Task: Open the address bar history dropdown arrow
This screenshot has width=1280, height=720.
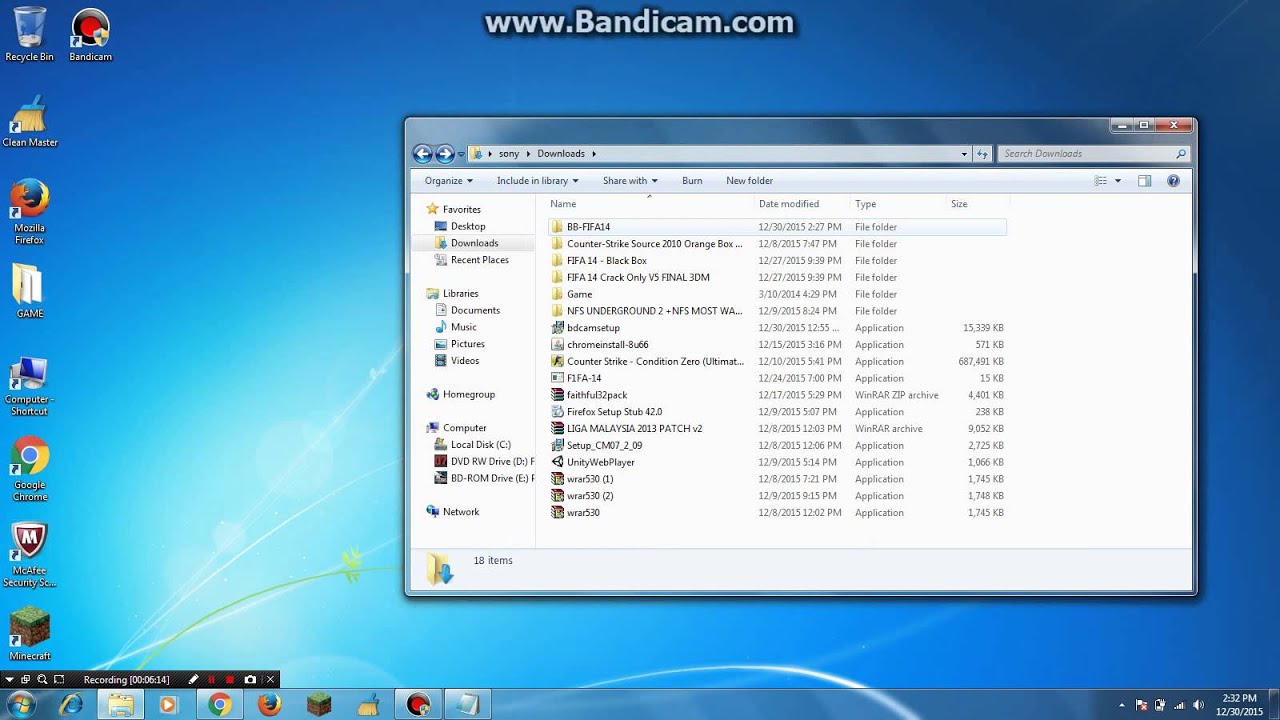Action: point(964,154)
